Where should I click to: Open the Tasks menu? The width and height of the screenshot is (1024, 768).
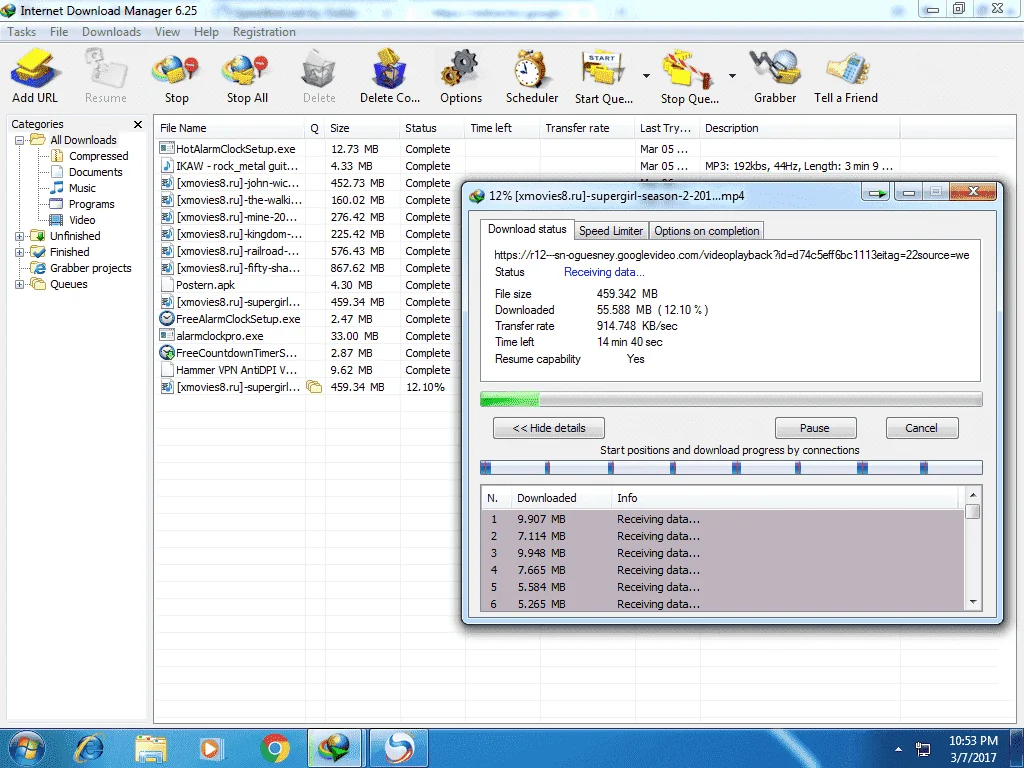tap(22, 32)
